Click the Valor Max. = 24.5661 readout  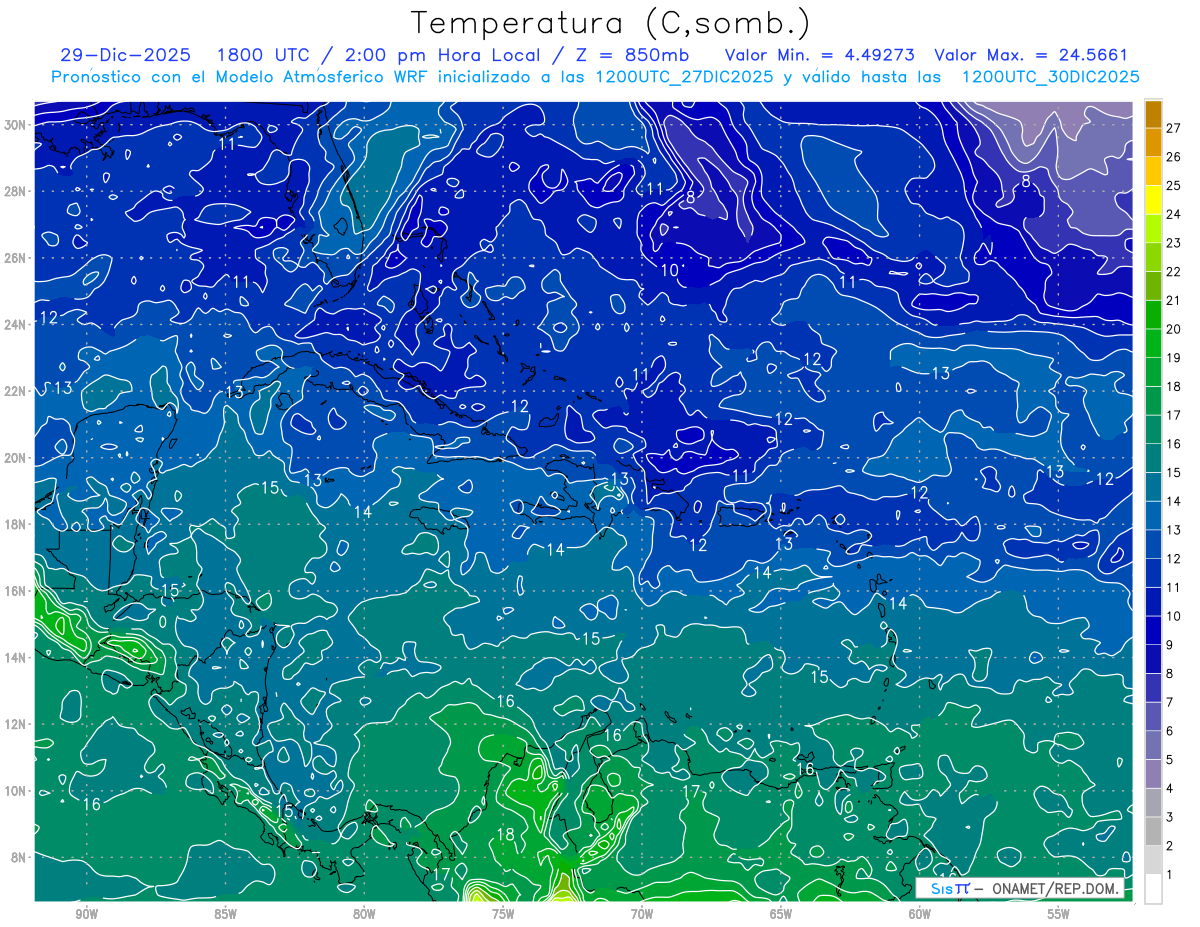pyautogui.click(x=1031, y=55)
